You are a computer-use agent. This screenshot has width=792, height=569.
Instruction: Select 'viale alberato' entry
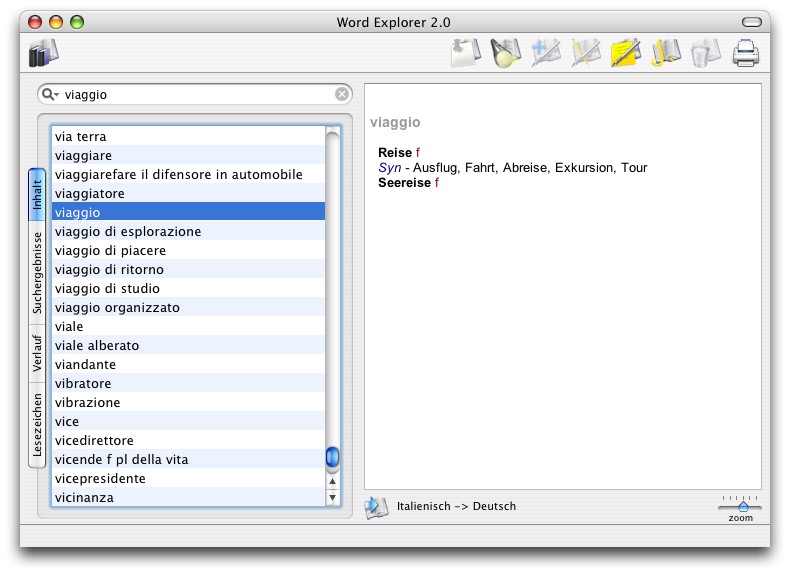(188, 345)
